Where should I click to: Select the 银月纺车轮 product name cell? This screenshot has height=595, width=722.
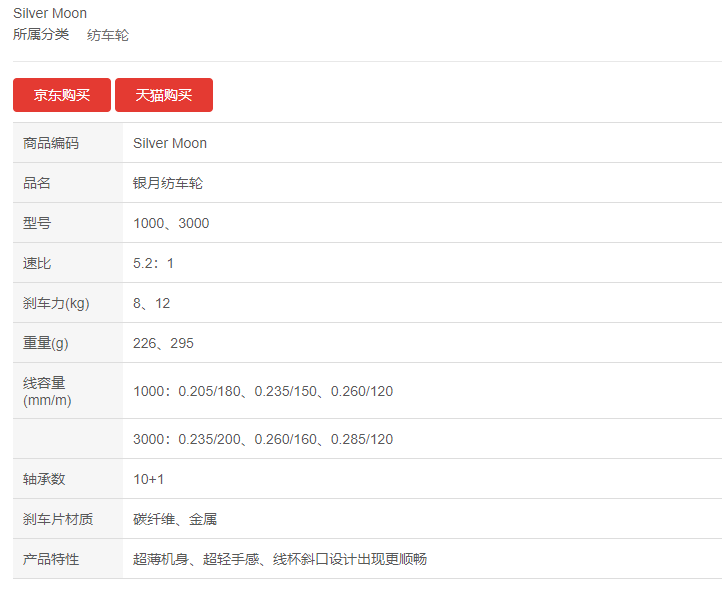168,183
